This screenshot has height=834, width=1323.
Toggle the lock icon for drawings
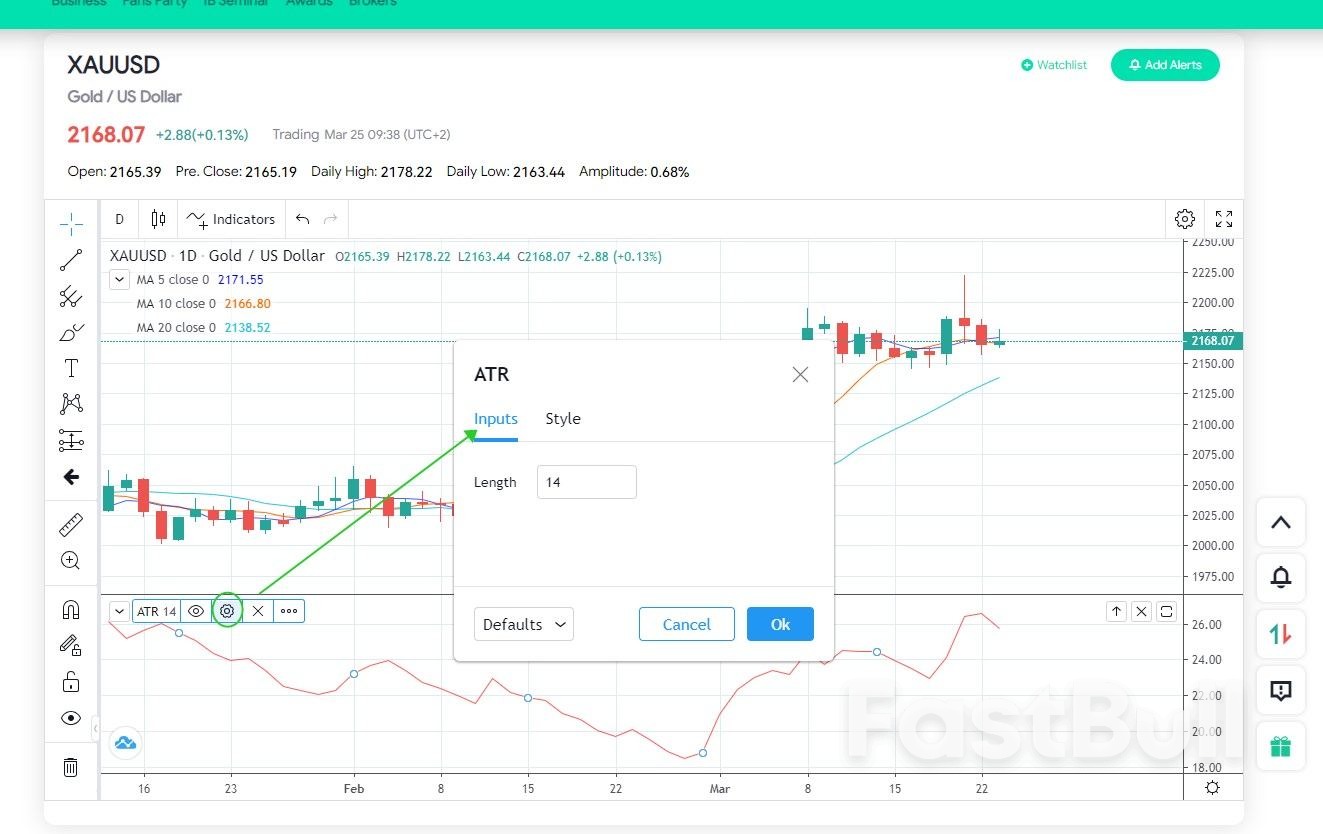tap(70, 681)
